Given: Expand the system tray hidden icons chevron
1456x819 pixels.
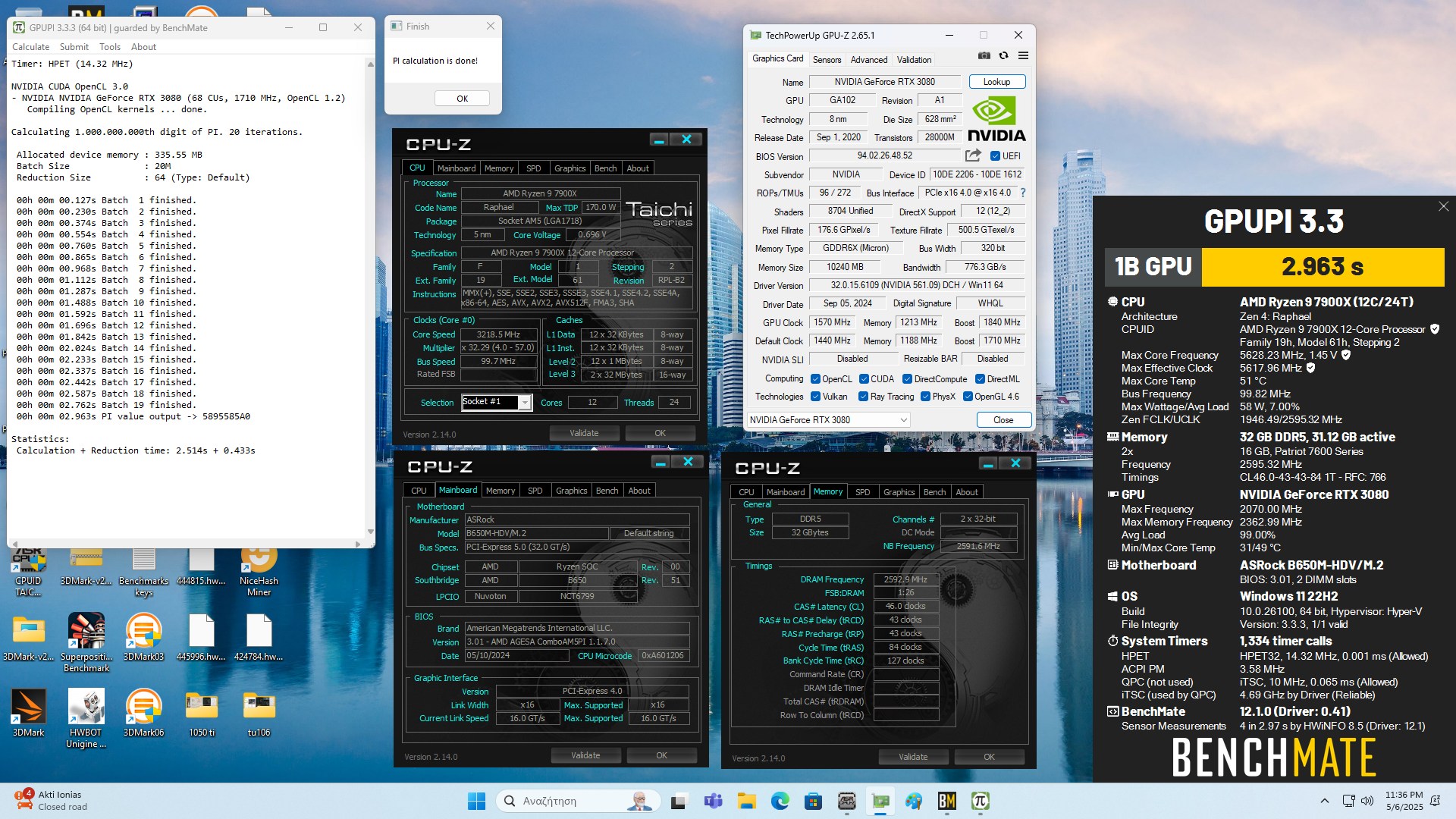Looking at the screenshot, I should coord(1324,801).
